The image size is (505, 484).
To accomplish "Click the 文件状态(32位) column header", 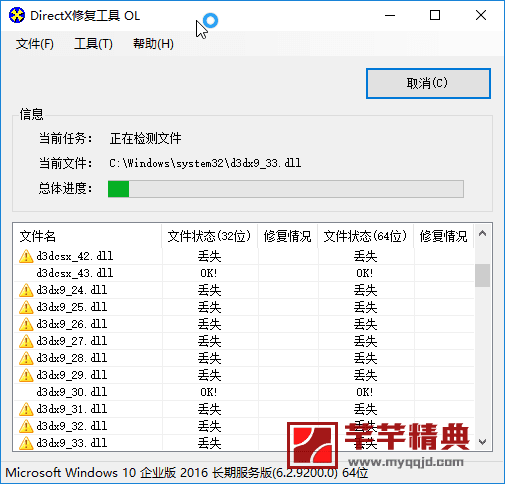I will pyautogui.click(x=209, y=236).
